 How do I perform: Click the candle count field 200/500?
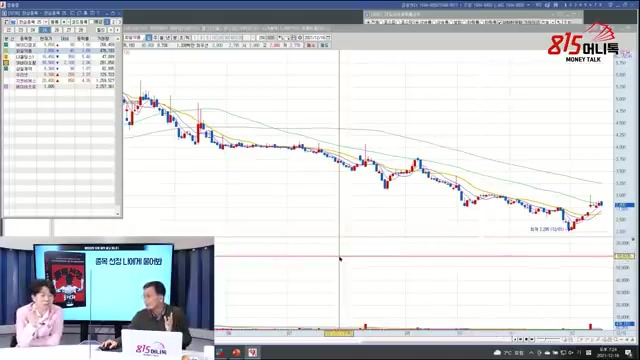point(266,38)
